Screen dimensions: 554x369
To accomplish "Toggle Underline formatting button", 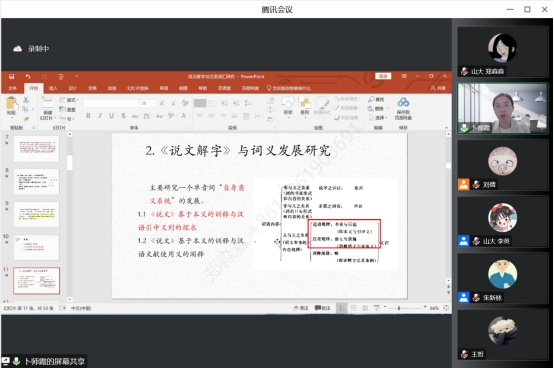I will pos(112,116).
